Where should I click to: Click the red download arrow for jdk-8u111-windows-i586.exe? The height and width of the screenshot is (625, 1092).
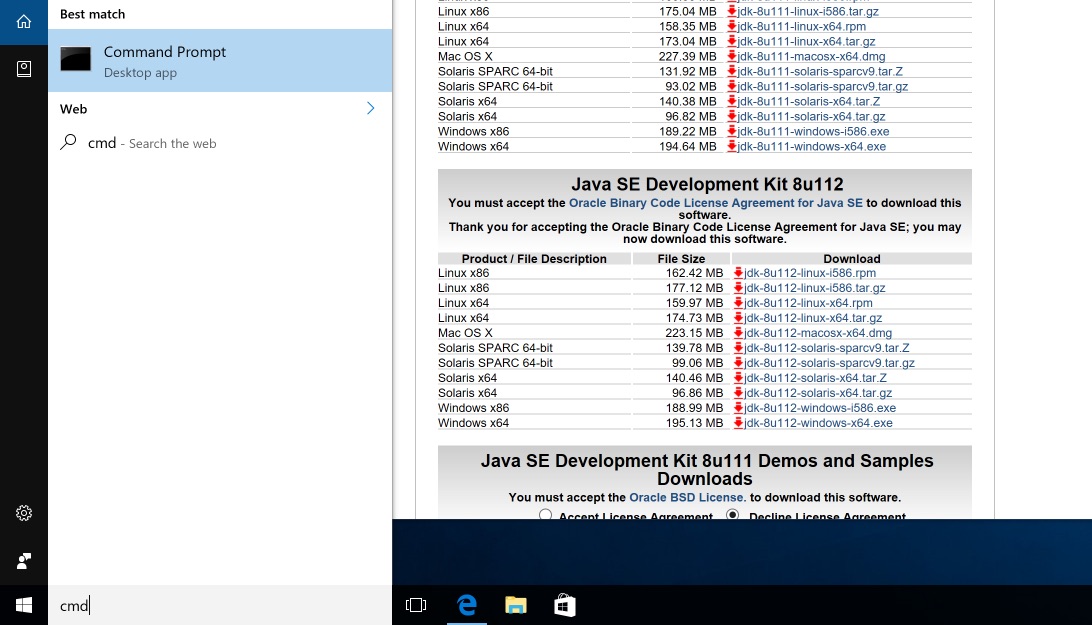731,132
